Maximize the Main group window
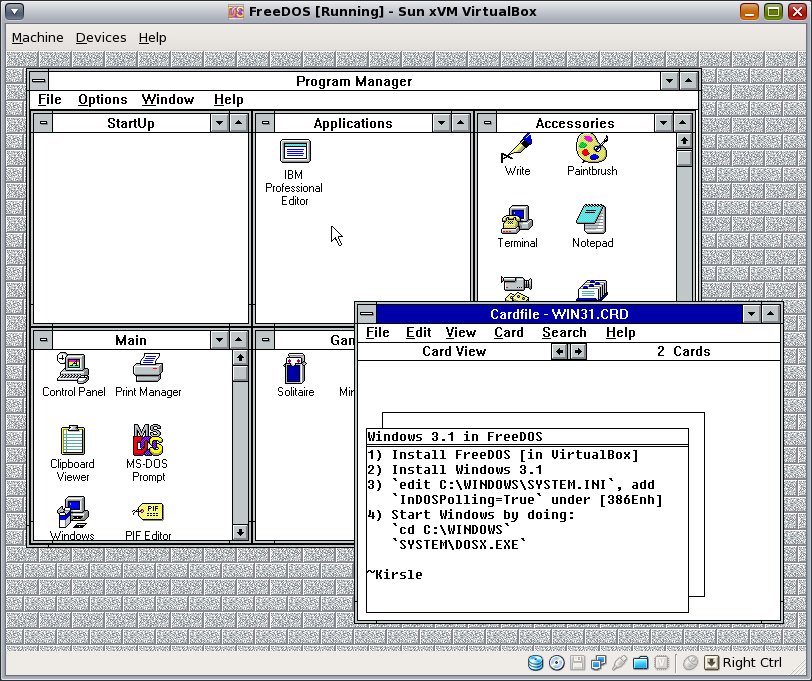812x681 pixels. coord(239,340)
